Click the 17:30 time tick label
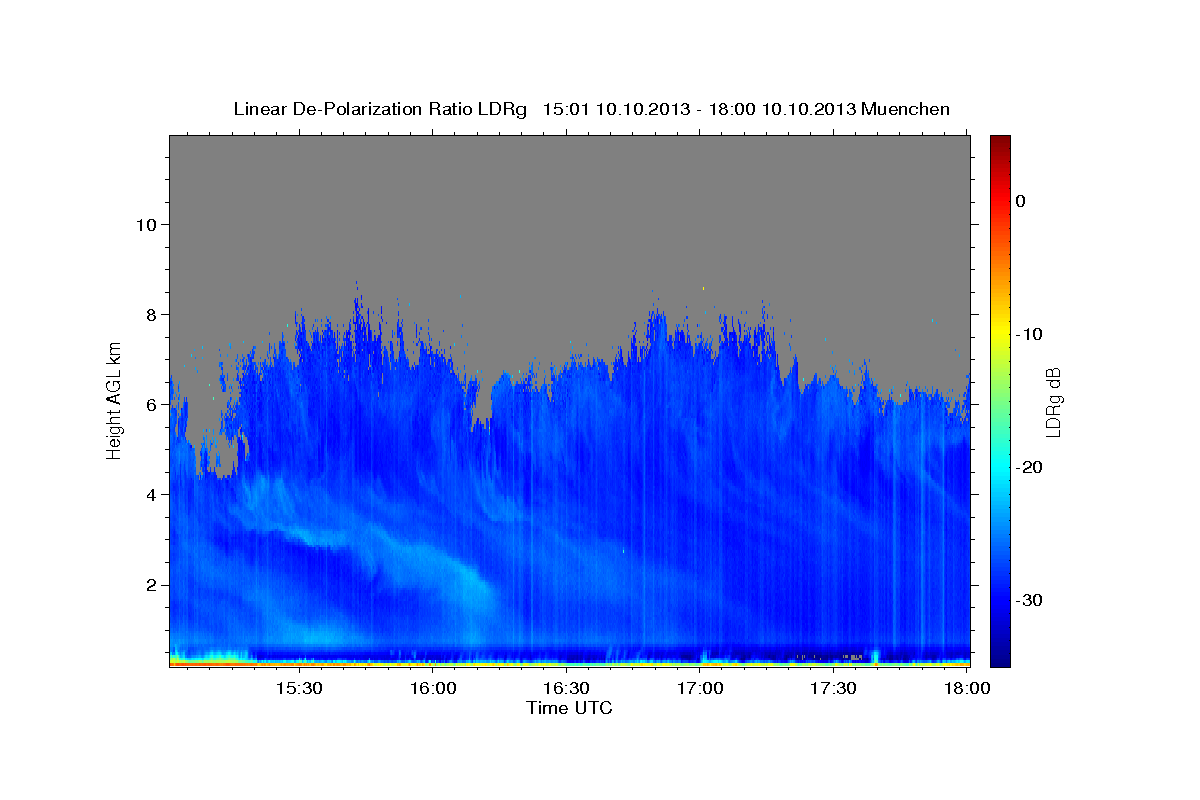 click(x=834, y=689)
